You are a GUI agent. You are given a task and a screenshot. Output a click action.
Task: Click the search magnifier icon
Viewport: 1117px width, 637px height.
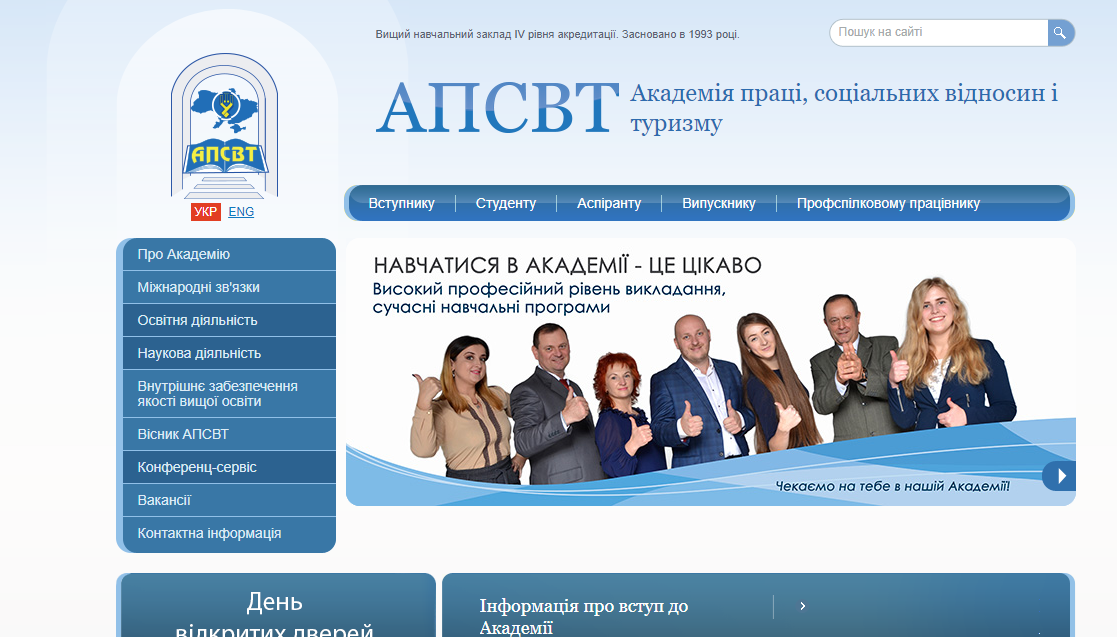click(1059, 32)
